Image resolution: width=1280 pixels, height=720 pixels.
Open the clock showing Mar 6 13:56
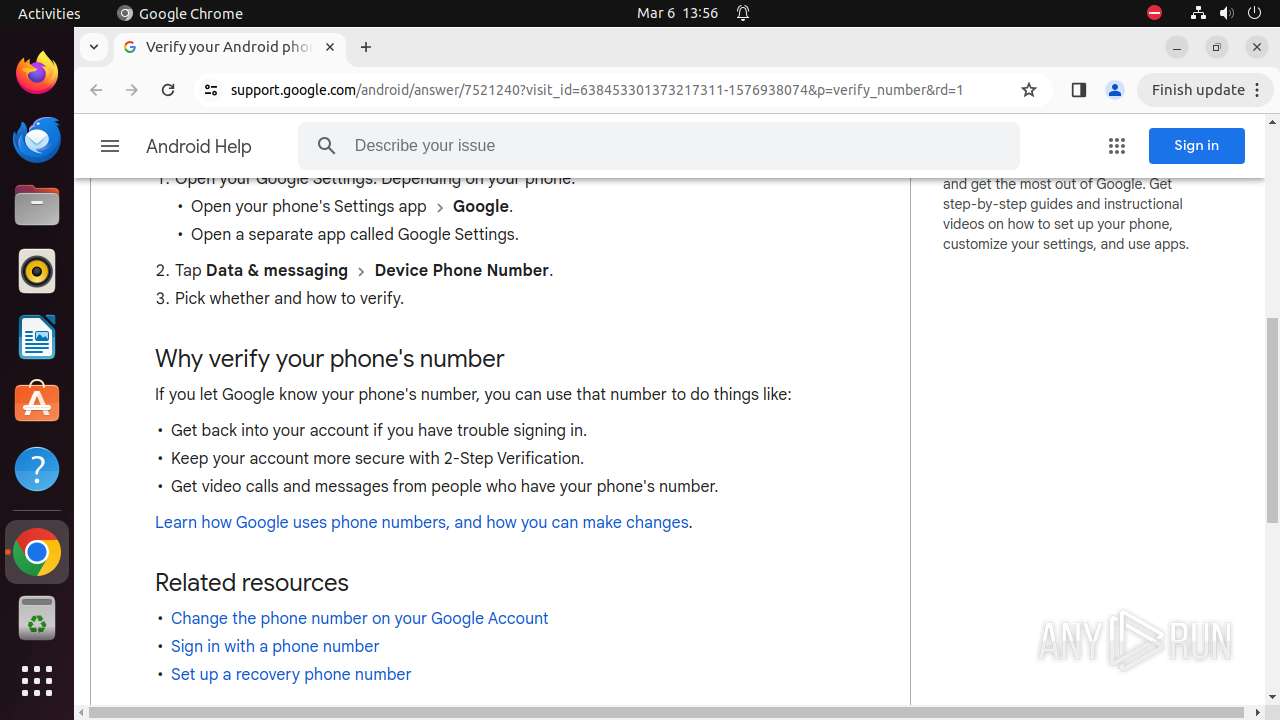click(677, 13)
